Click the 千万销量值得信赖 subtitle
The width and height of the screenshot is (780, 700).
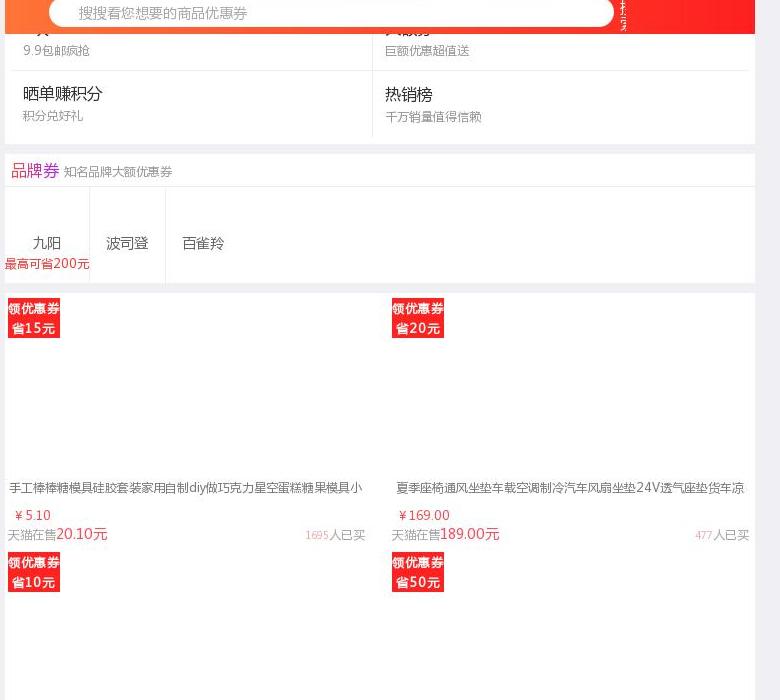click(433, 117)
